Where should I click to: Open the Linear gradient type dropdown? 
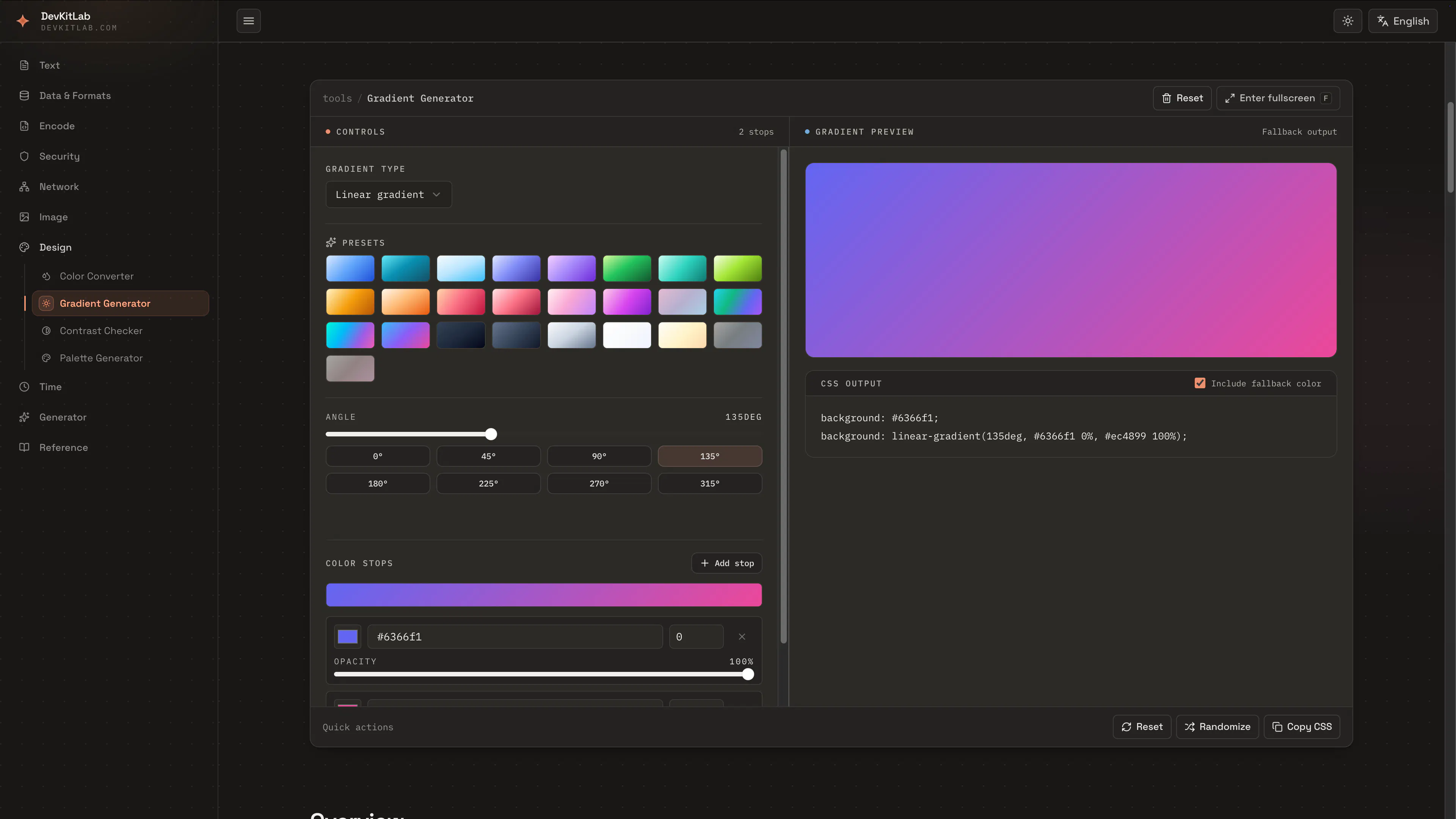click(388, 195)
